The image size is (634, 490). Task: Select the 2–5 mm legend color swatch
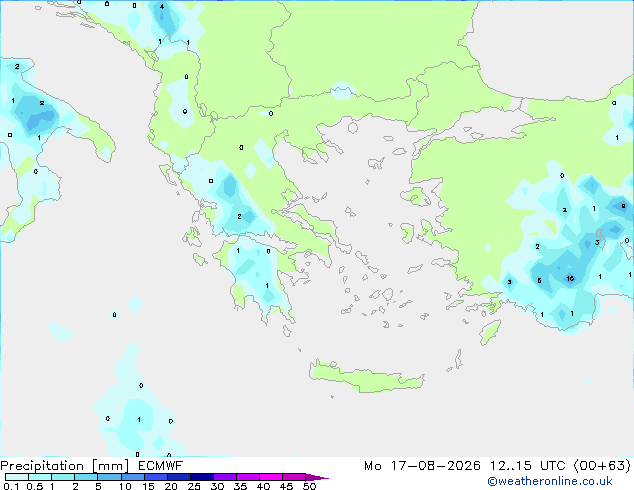click(x=86, y=477)
